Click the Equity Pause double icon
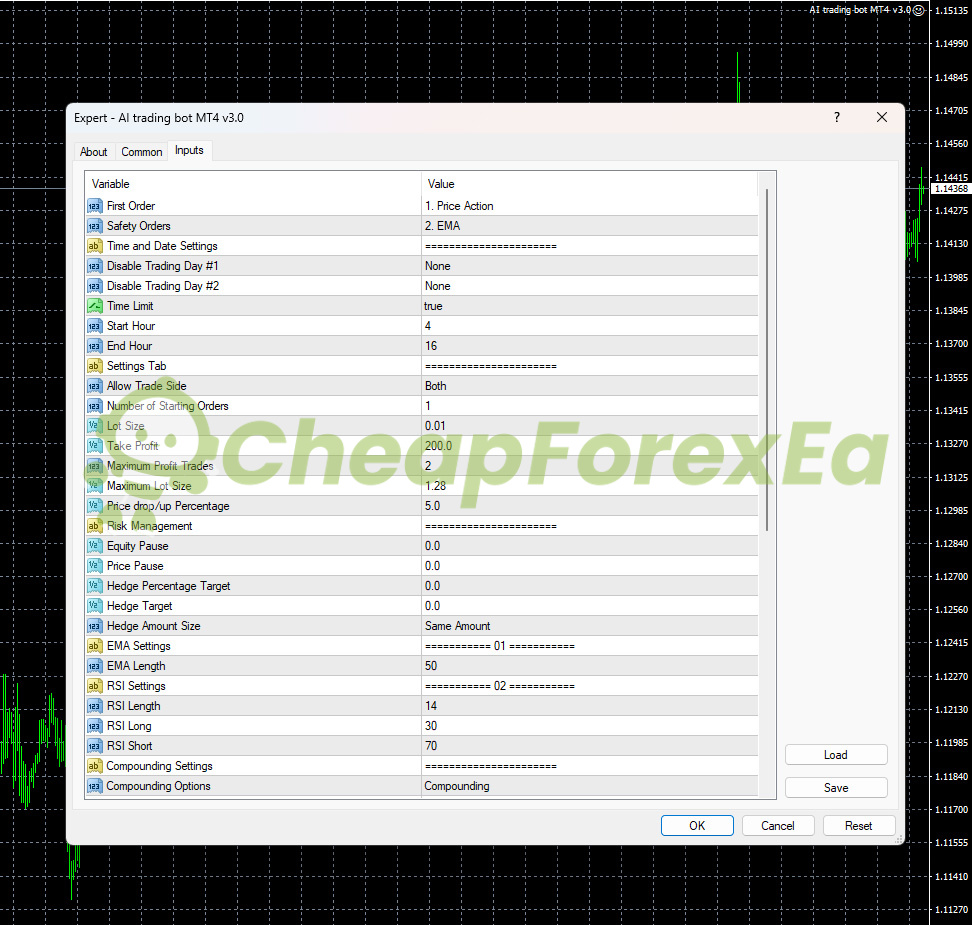Viewport: 972px width, 925px height. pos(94,546)
